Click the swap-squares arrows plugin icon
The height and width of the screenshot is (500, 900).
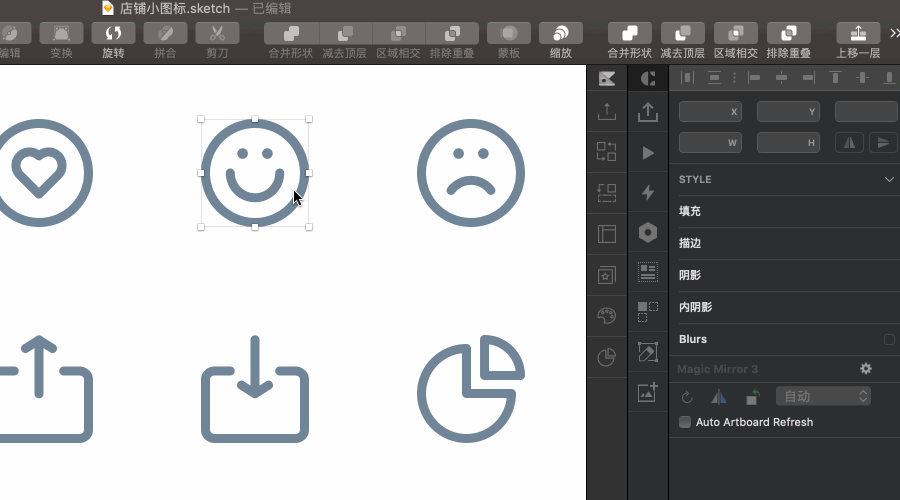(x=607, y=152)
